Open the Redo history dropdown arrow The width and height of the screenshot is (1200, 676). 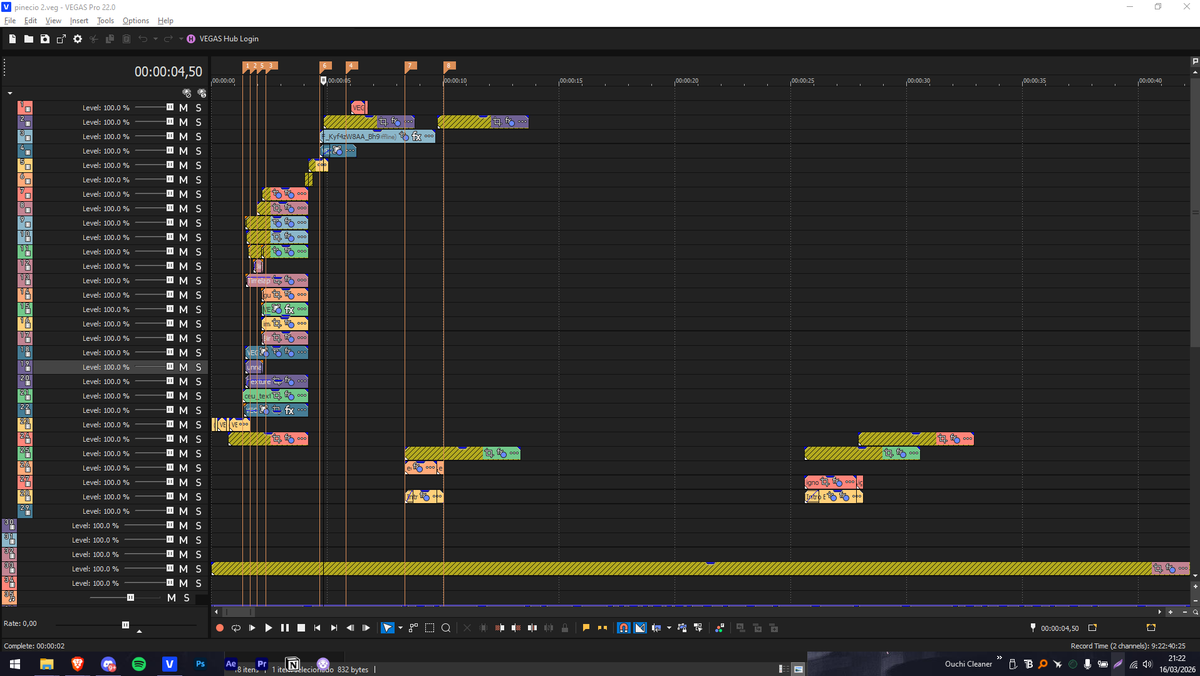click(180, 39)
